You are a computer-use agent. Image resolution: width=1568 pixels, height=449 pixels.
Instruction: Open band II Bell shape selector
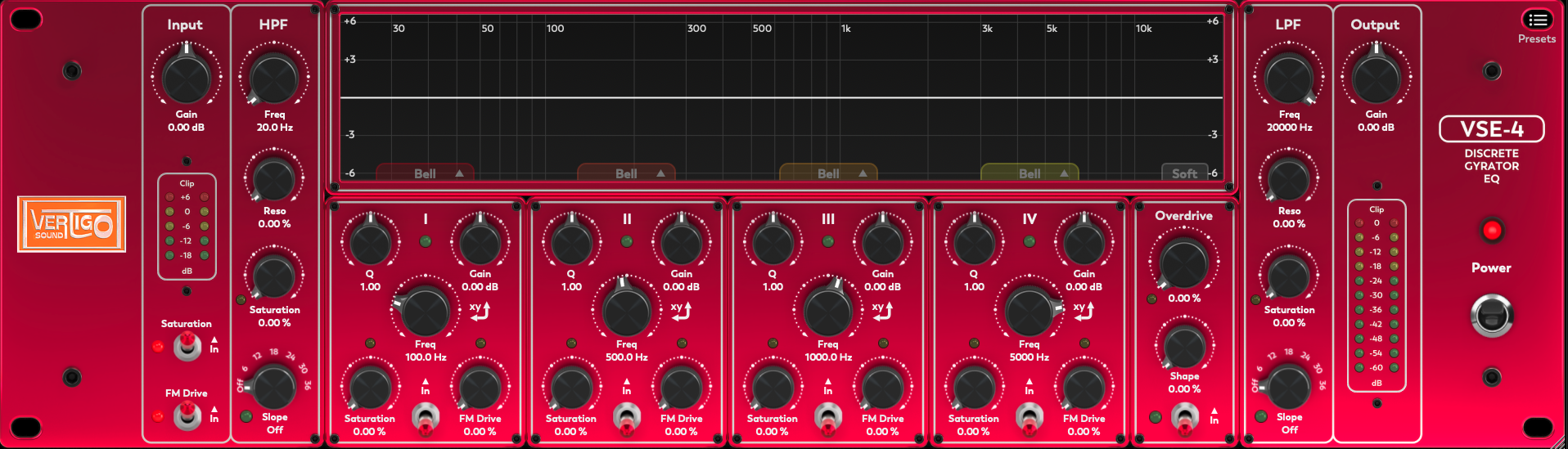point(626,173)
